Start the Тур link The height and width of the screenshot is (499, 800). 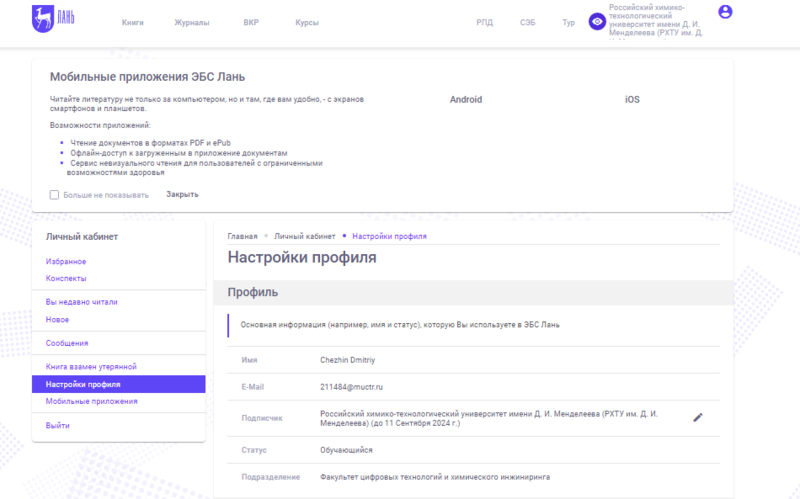(568, 22)
